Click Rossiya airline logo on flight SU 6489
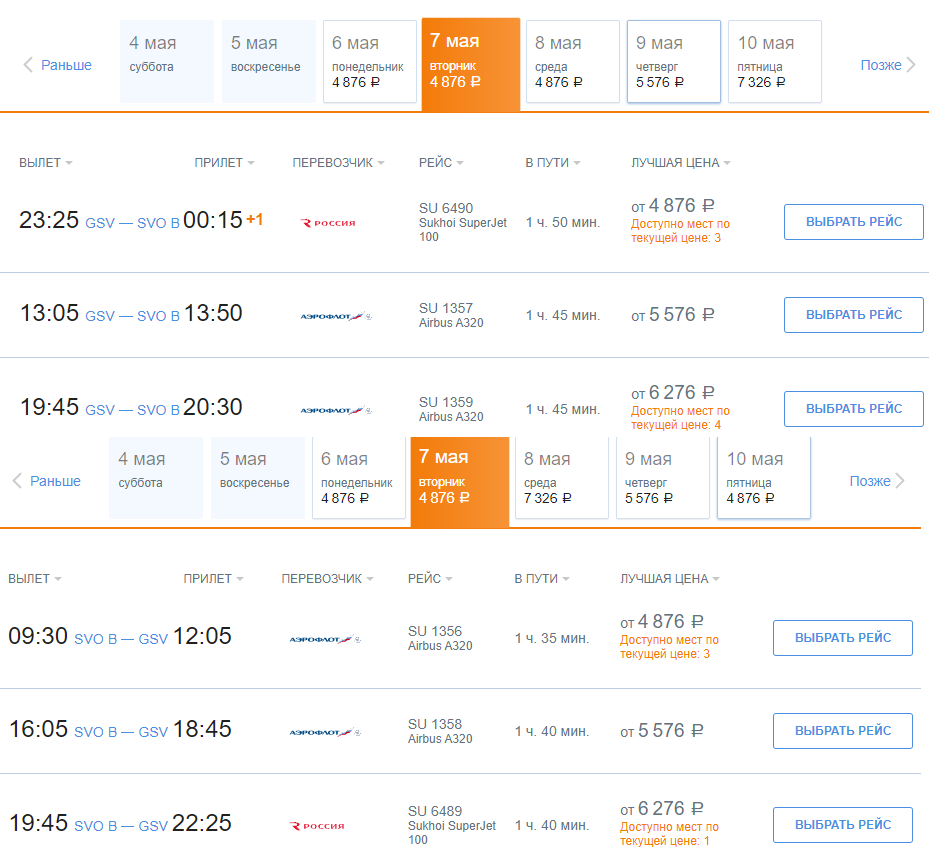 point(317,826)
